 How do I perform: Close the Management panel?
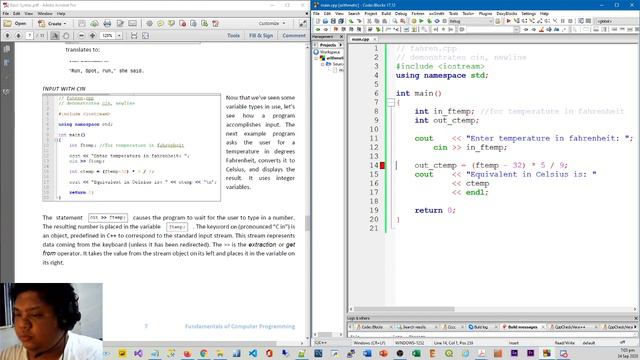tap(342, 37)
